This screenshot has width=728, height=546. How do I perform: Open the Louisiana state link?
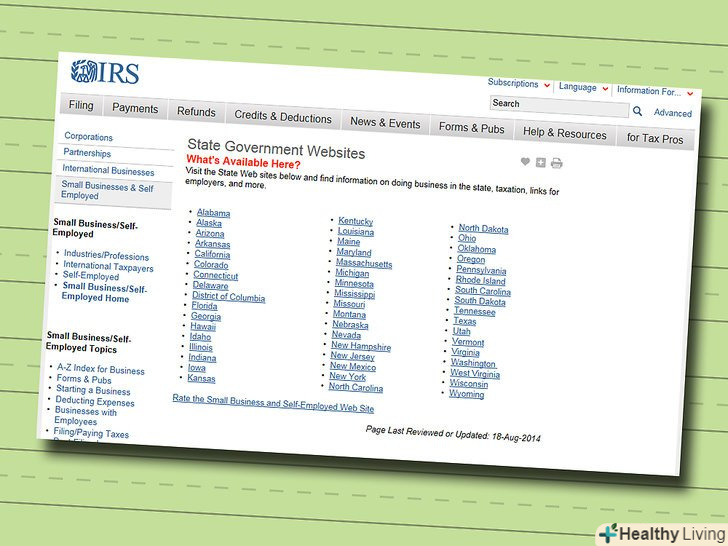pos(356,231)
